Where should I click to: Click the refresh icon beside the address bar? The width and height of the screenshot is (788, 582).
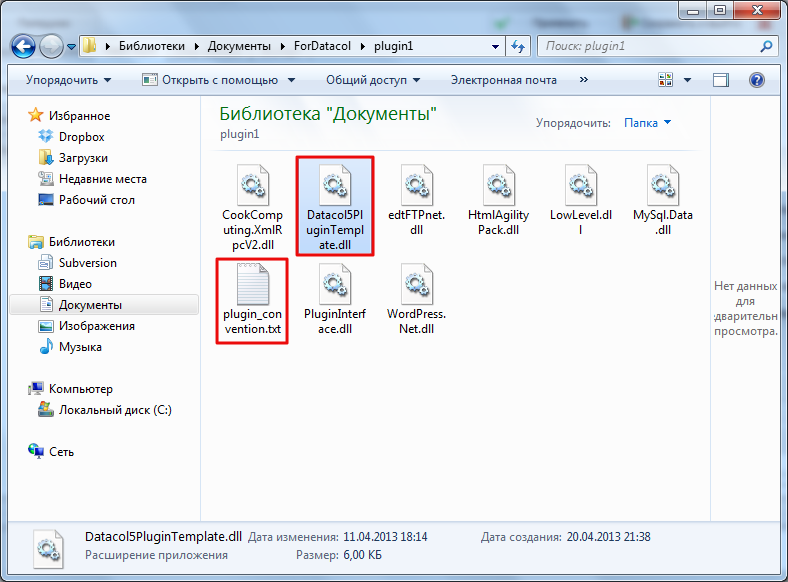518,46
